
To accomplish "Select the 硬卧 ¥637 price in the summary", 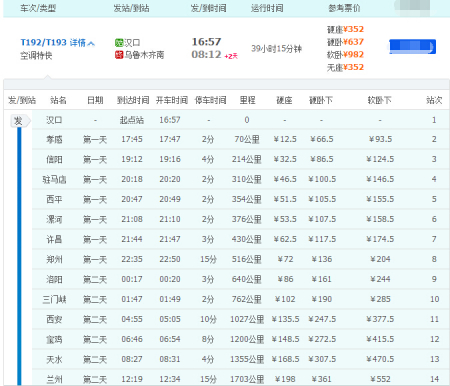I will pyautogui.click(x=345, y=42).
